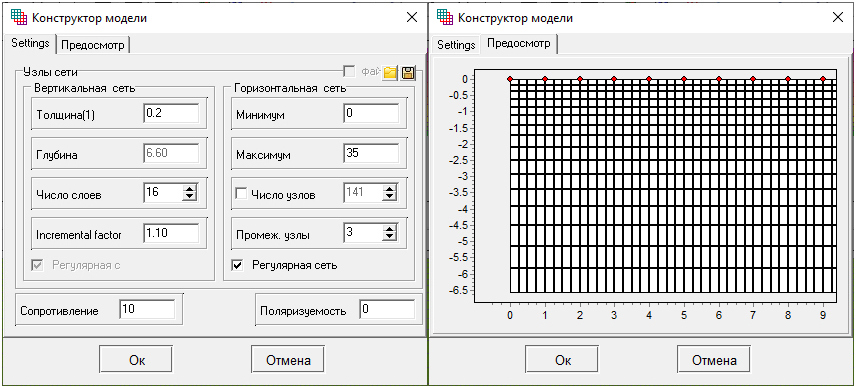The image size is (856, 386).
Task: Click the open file folder icon
Action: [389, 73]
